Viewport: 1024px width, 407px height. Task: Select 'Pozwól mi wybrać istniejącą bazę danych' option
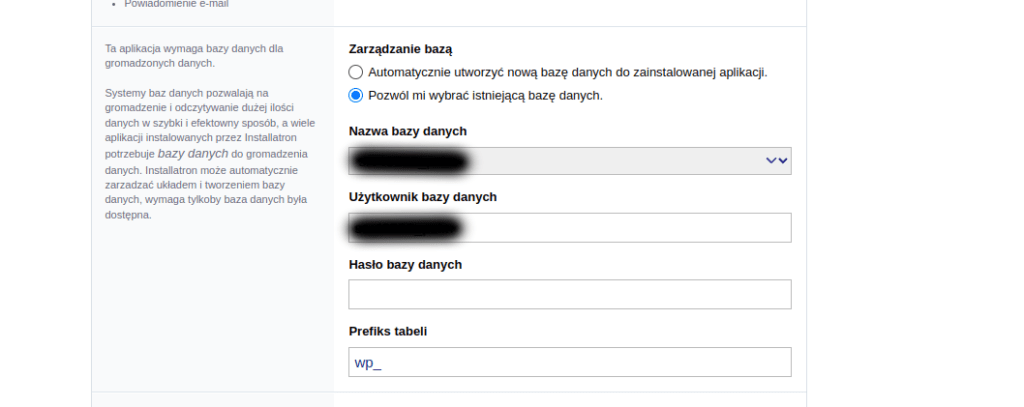click(x=355, y=95)
